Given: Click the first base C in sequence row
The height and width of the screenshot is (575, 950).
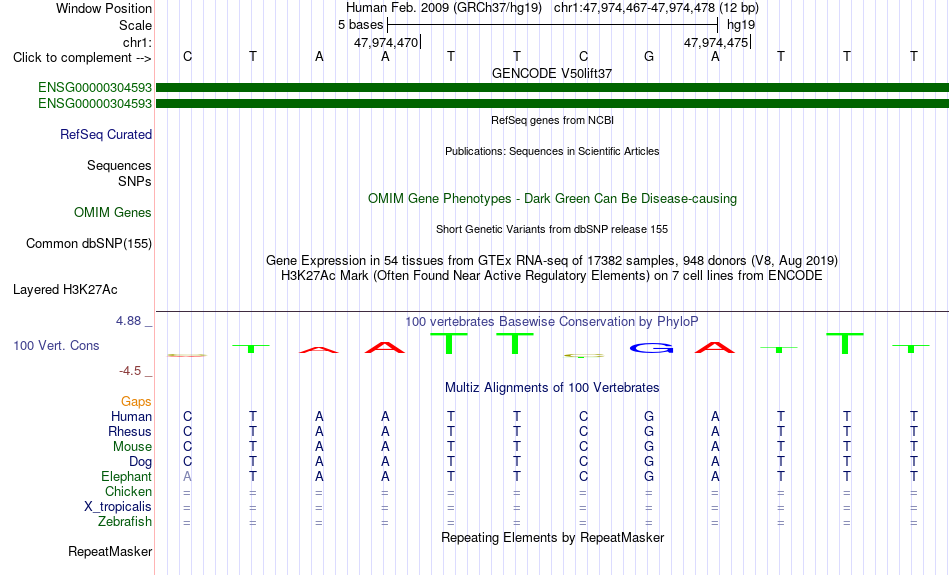Looking at the screenshot, I should (187, 57).
